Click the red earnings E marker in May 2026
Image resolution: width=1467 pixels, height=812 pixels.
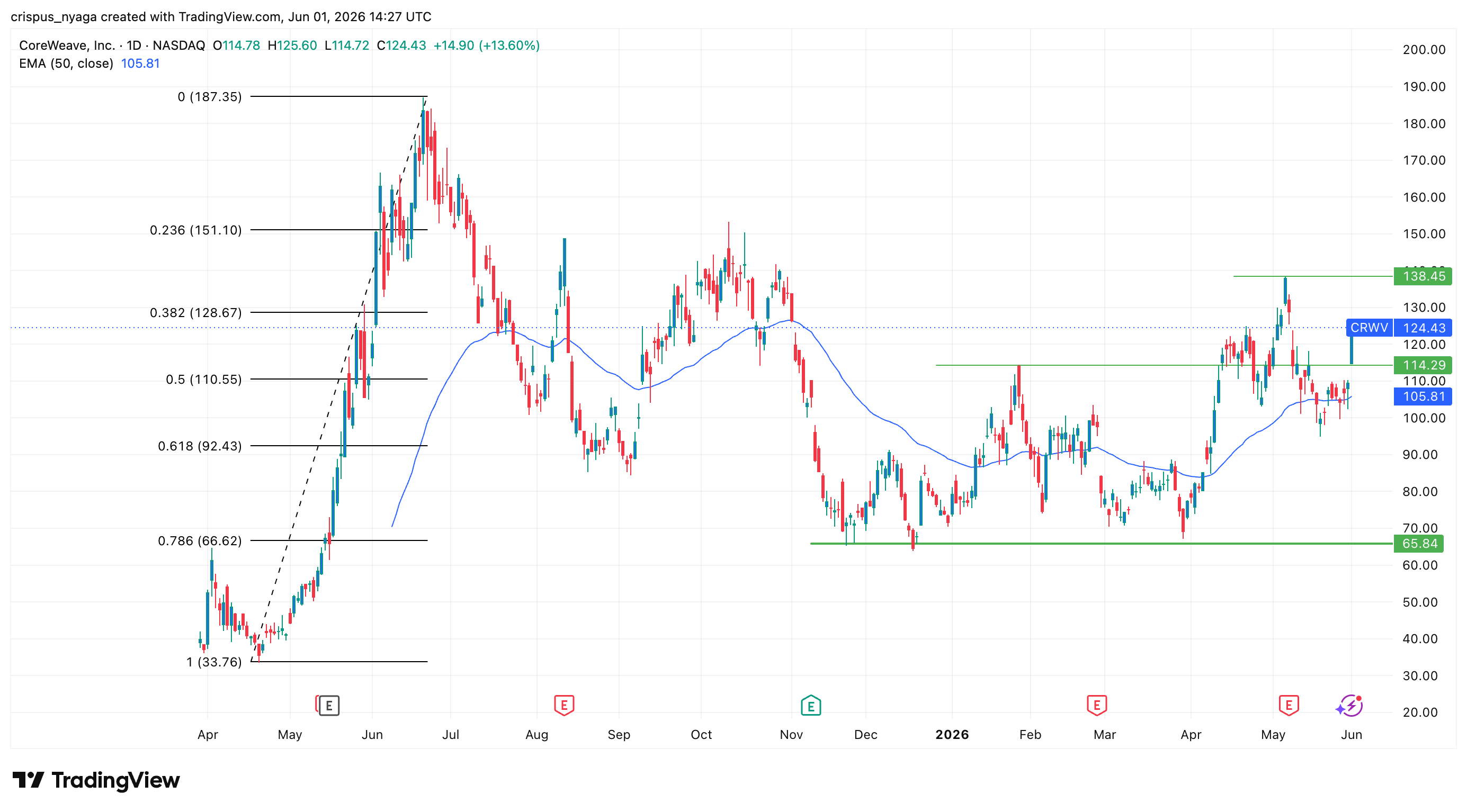pyautogui.click(x=1288, y=706)
